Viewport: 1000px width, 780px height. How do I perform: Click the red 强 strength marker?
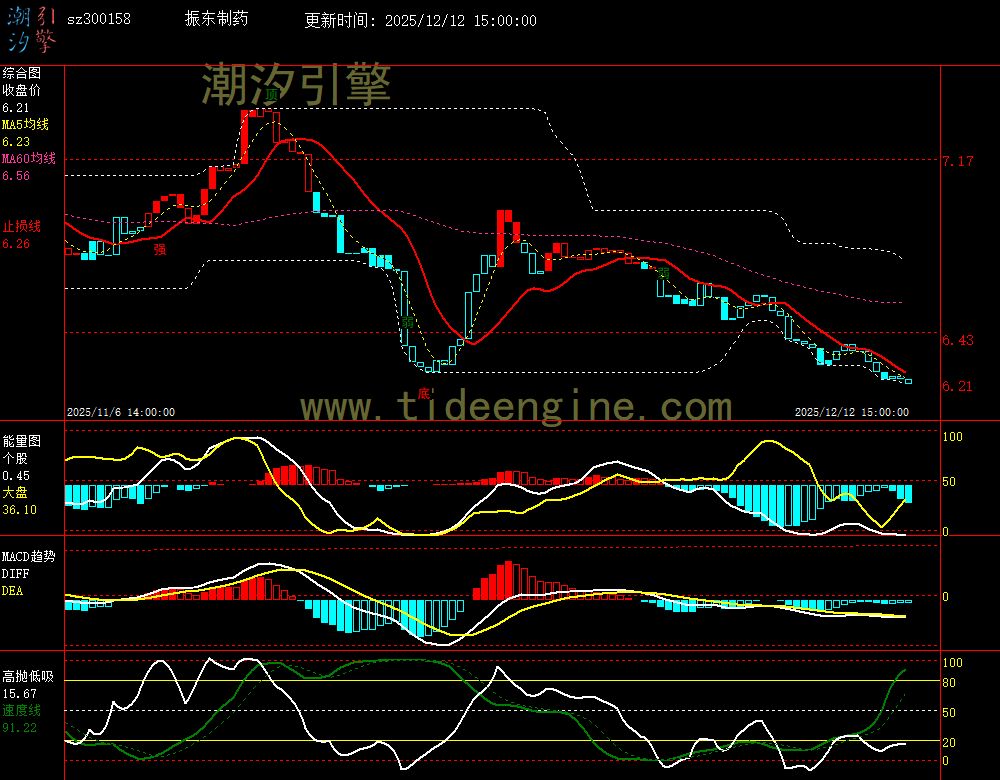coord(160,249)
